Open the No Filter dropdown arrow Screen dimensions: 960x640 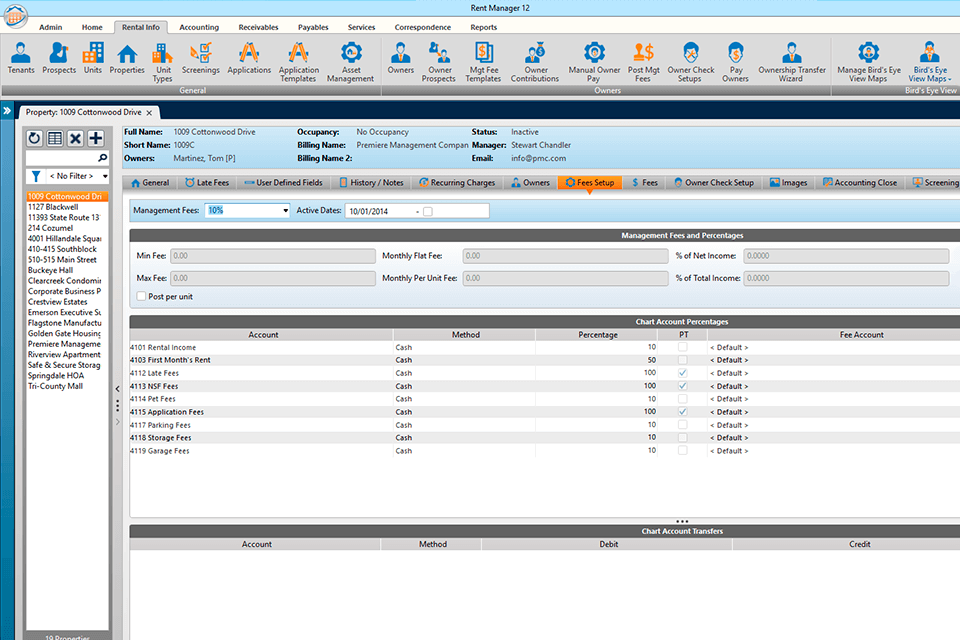tap(105, 176)
